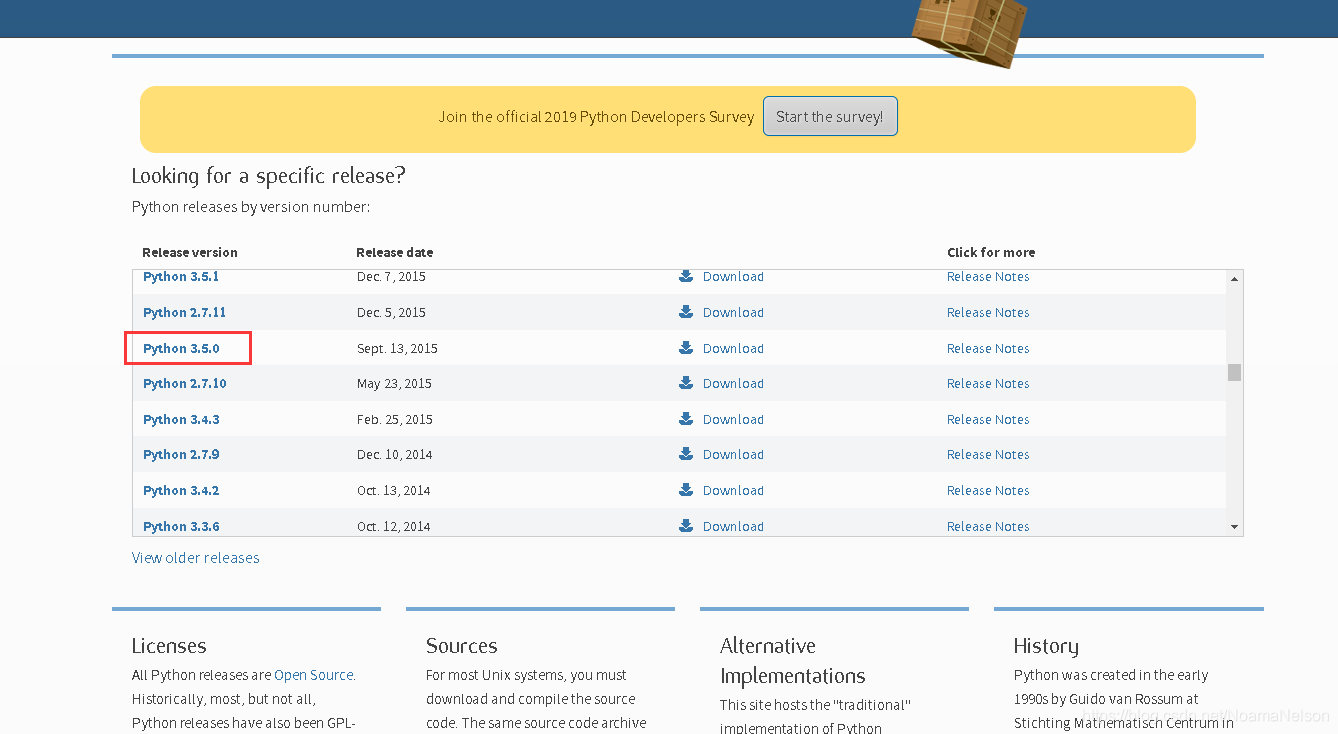Click the download icon for Python 2.7.9

[686, 454]
